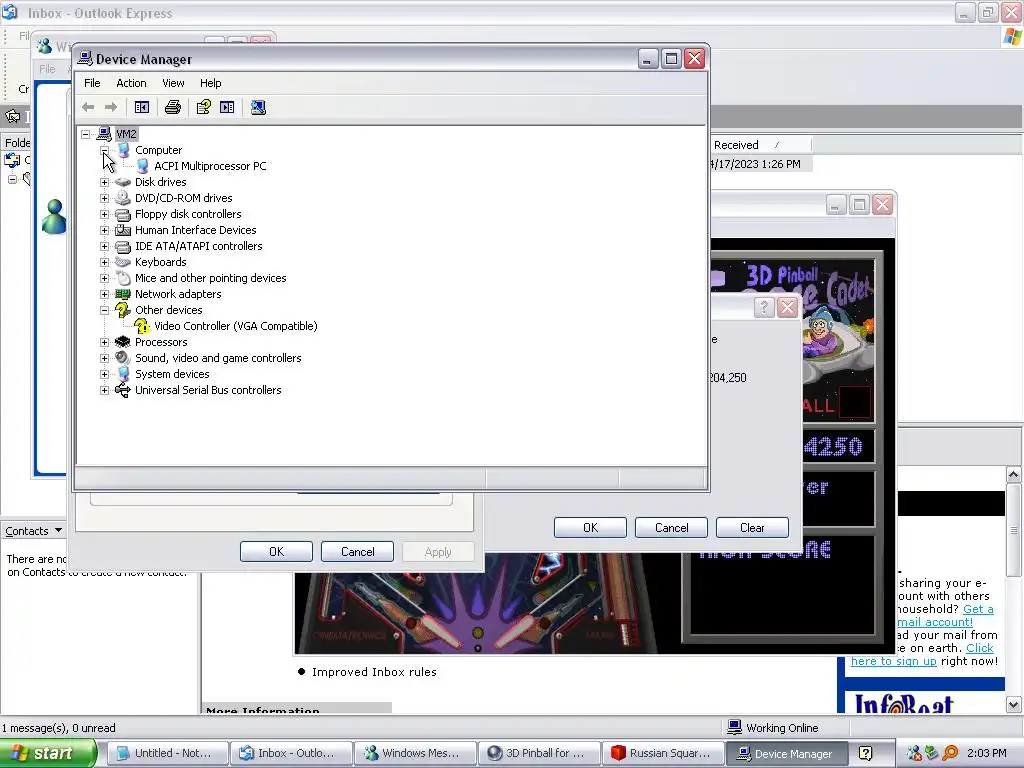Switch to Inbox - Outlook Express taskbar item
1024x768 pixels.
(292, 753)
